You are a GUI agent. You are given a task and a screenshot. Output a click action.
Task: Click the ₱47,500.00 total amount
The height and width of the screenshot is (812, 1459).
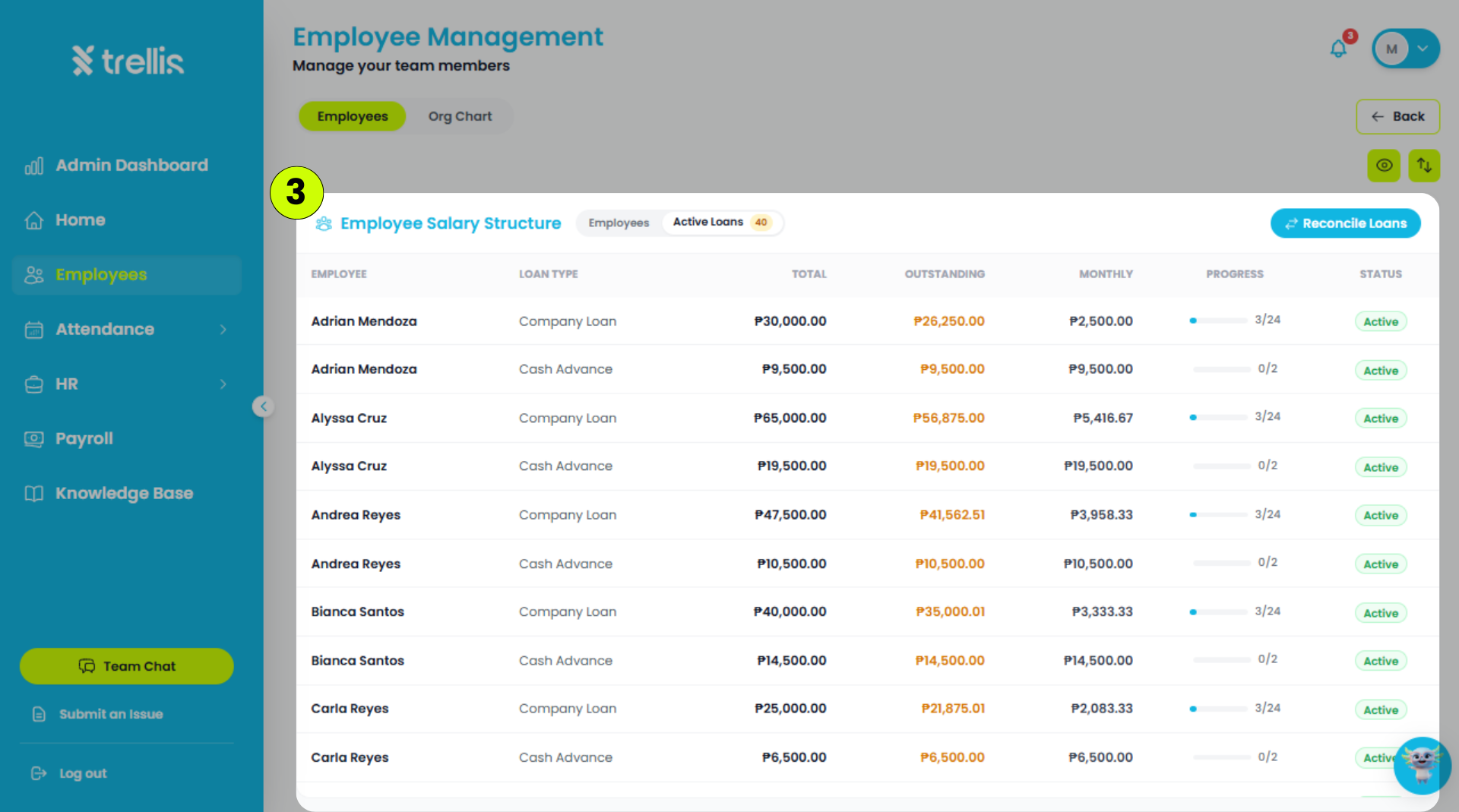(790, 515)
